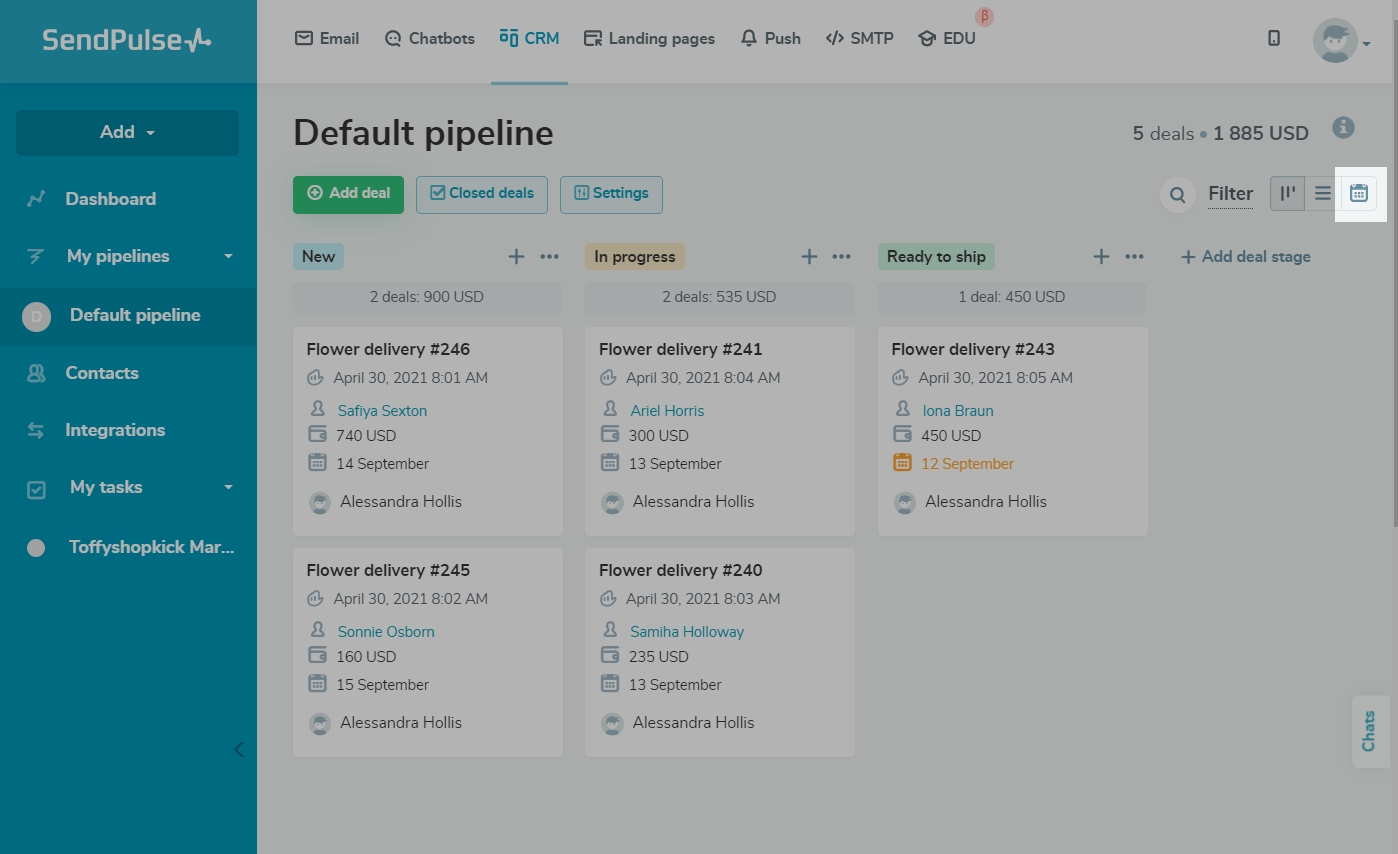Click the Add deal button
1398x854 pixels.
click(348, 194)
